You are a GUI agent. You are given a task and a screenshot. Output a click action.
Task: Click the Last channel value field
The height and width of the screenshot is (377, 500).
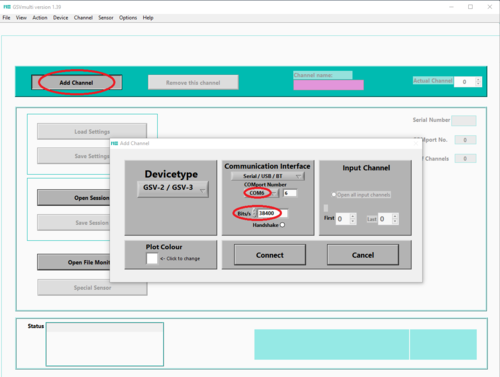click(385, 219)
